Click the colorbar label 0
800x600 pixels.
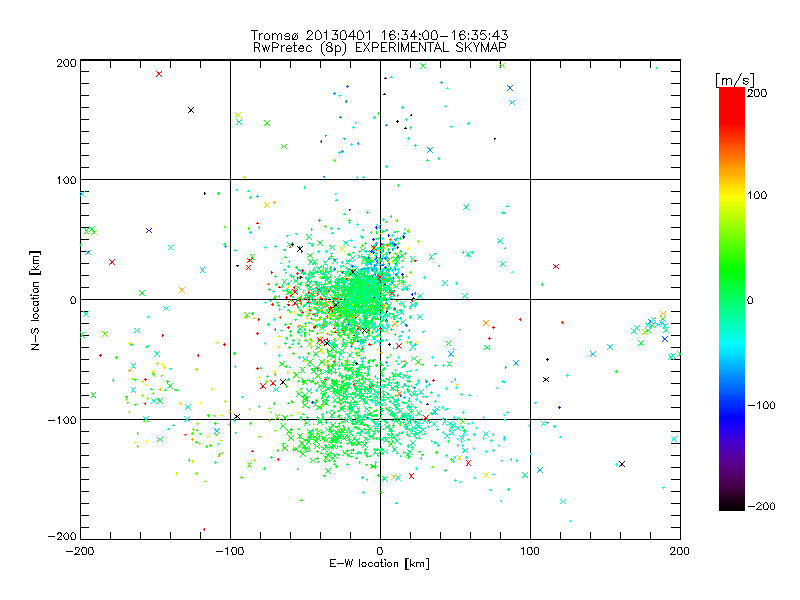pos(750,300)
